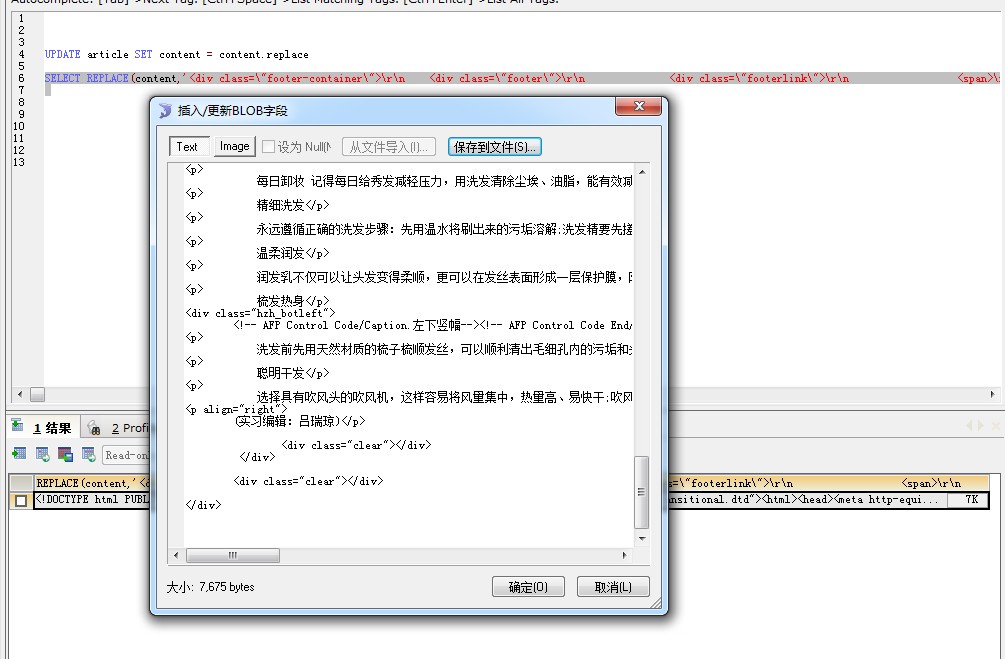Click the result tab's grid icon with down arrow

(18, 426)
